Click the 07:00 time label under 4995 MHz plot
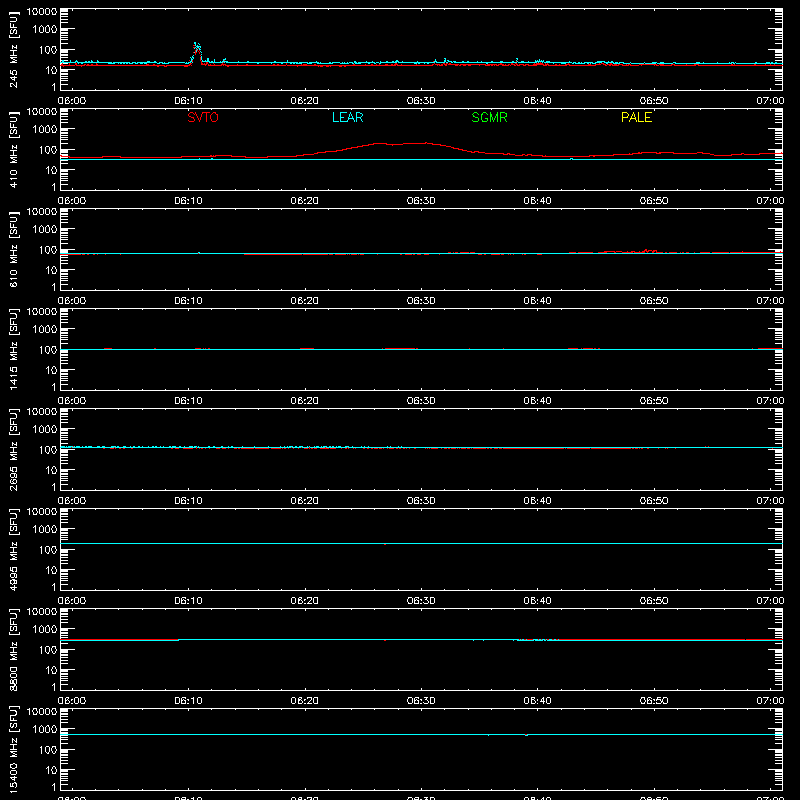The height and width of the screenshot is (800, 800). 770,601
